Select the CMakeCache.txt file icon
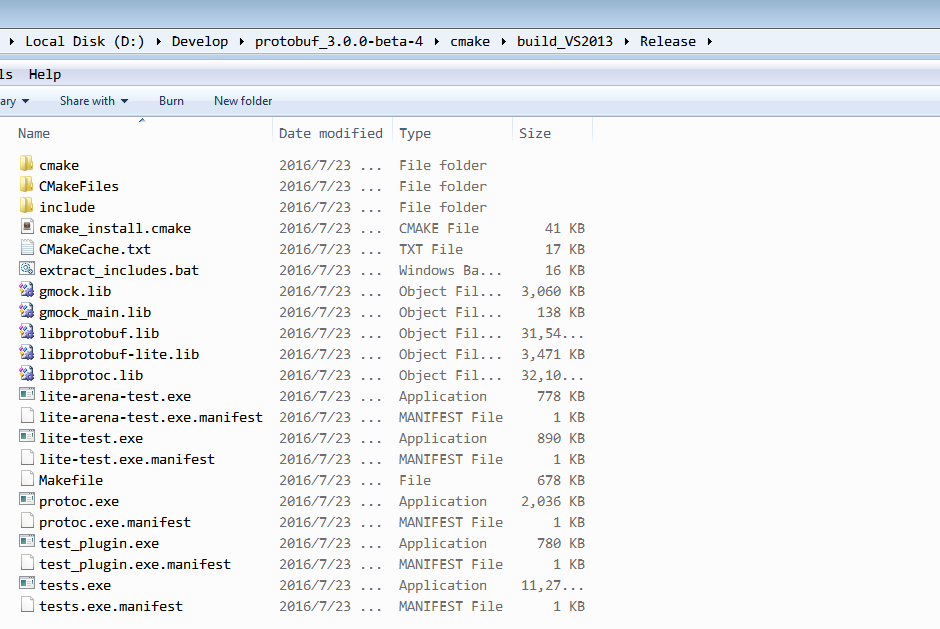This screenshot has width=940, height=629. 26,248
